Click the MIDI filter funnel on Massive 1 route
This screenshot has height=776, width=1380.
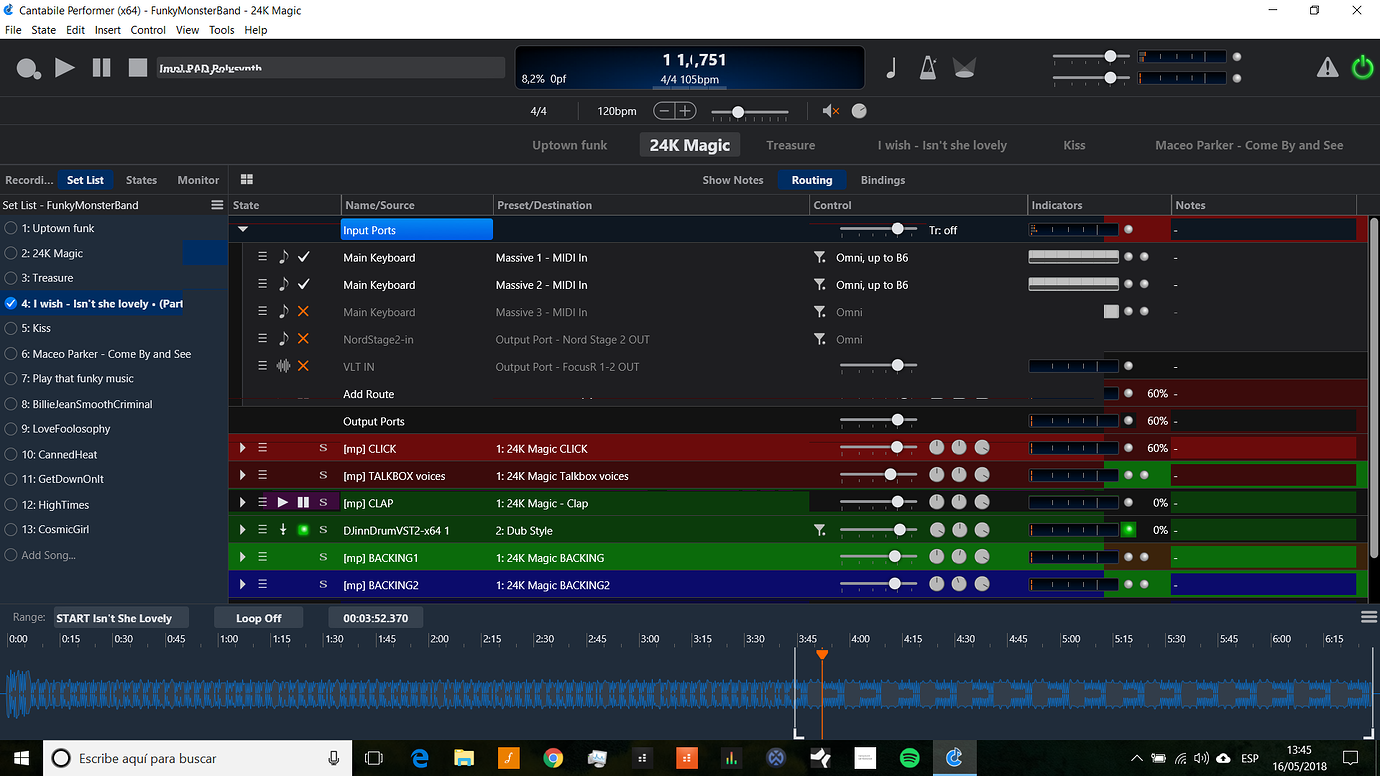coord(819,257)
